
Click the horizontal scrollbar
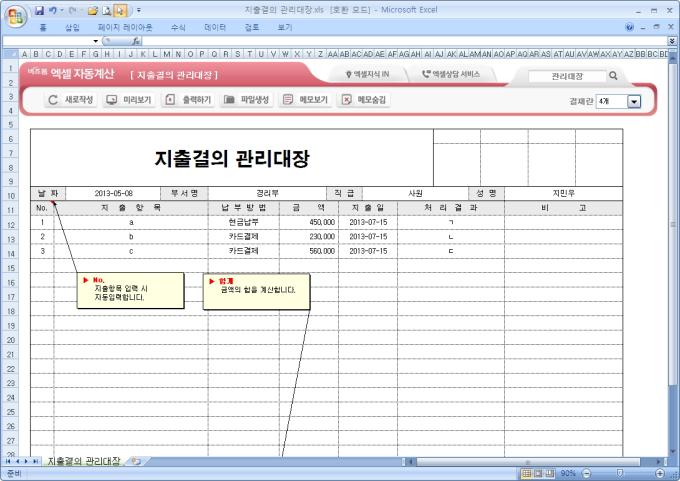click(527, 461)
